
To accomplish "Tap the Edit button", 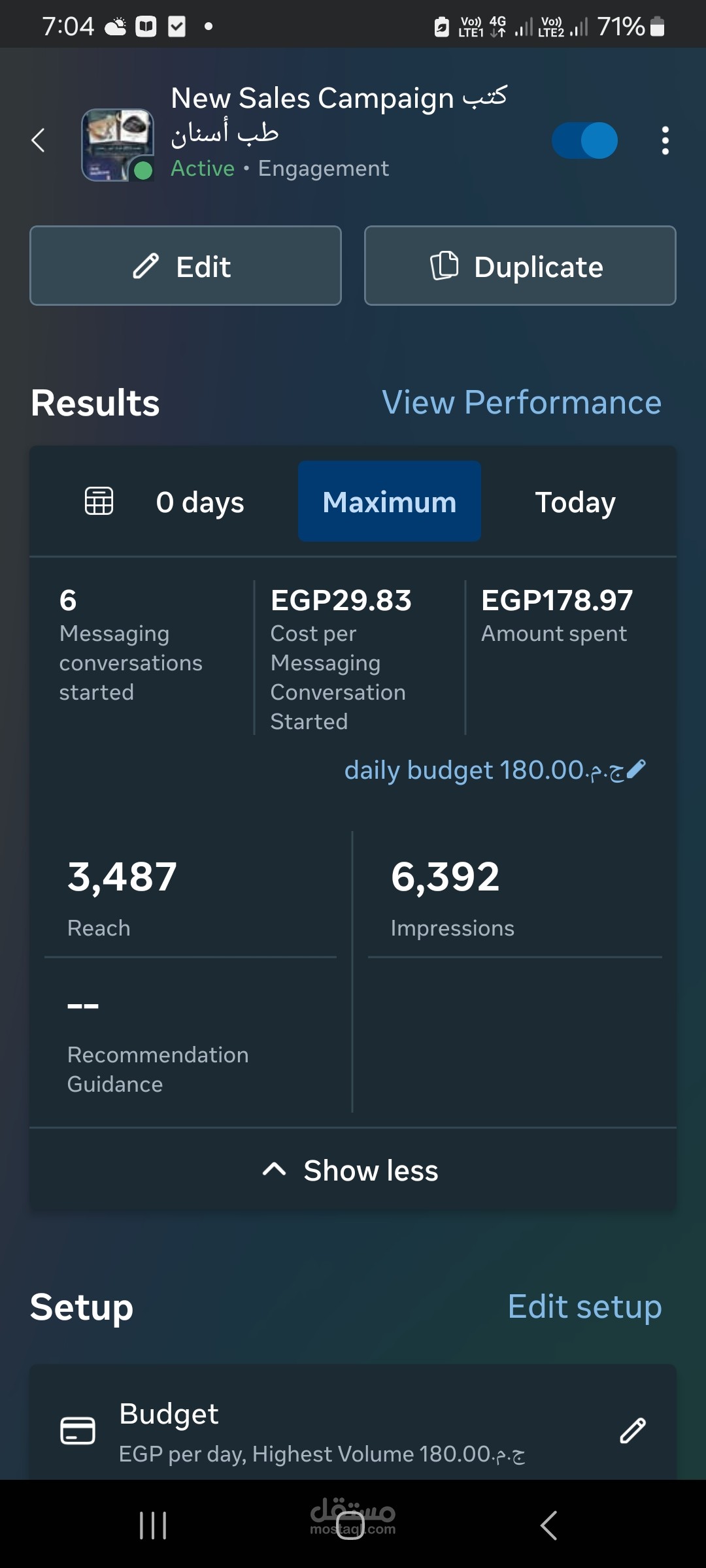I will 186,266.
